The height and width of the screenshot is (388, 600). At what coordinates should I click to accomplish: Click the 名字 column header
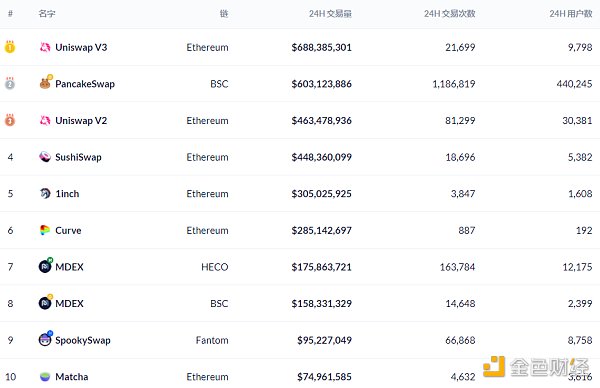click(x=47, y=14)
